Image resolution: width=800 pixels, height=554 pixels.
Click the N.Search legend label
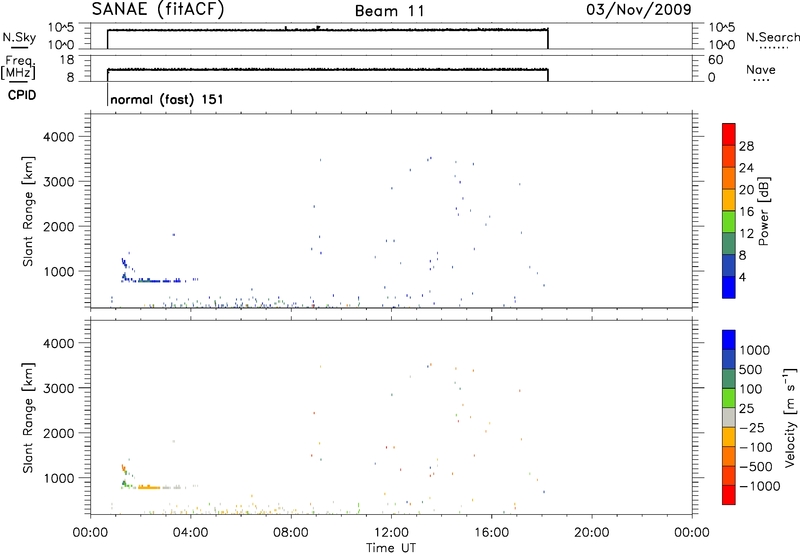point(772,37)
